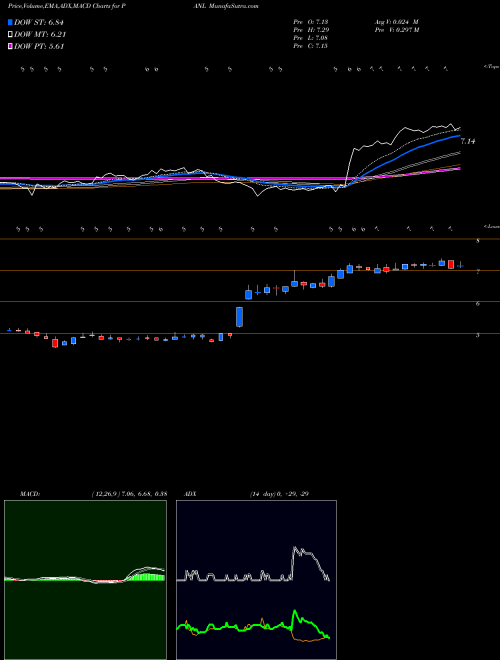
Task: Click the 'Avg V: 0.024 M' value
Action: [x=396, y=22]
